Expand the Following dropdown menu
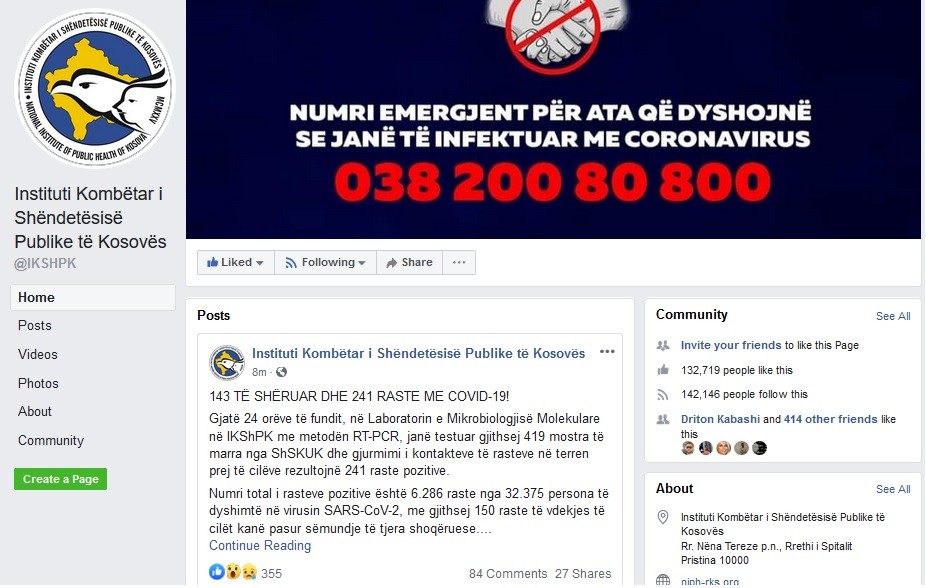Viewport: 926px width, 588px height. point(325,263)
